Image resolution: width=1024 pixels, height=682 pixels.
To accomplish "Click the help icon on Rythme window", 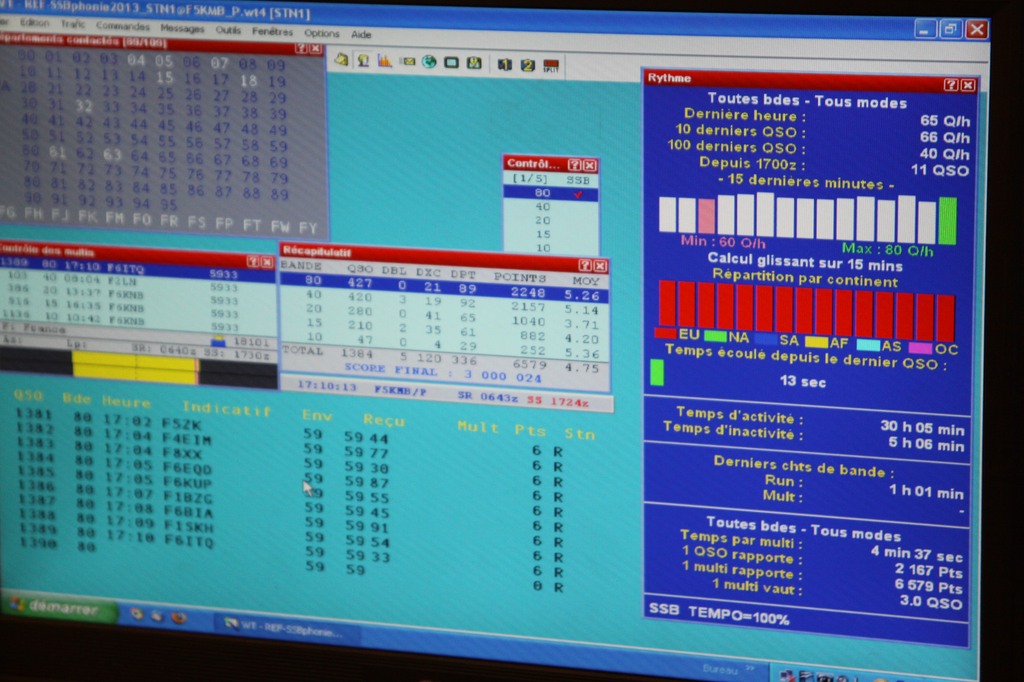I will coord(951,85).
